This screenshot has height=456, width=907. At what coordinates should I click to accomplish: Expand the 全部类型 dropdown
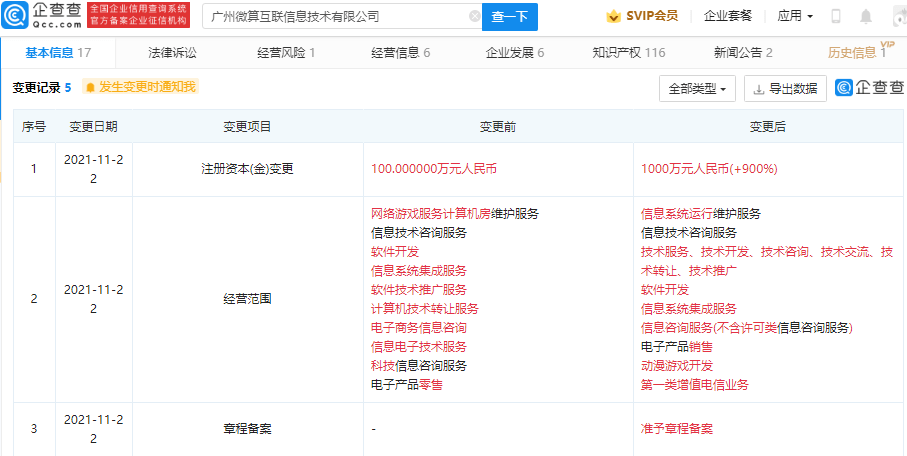pos(697,89)
